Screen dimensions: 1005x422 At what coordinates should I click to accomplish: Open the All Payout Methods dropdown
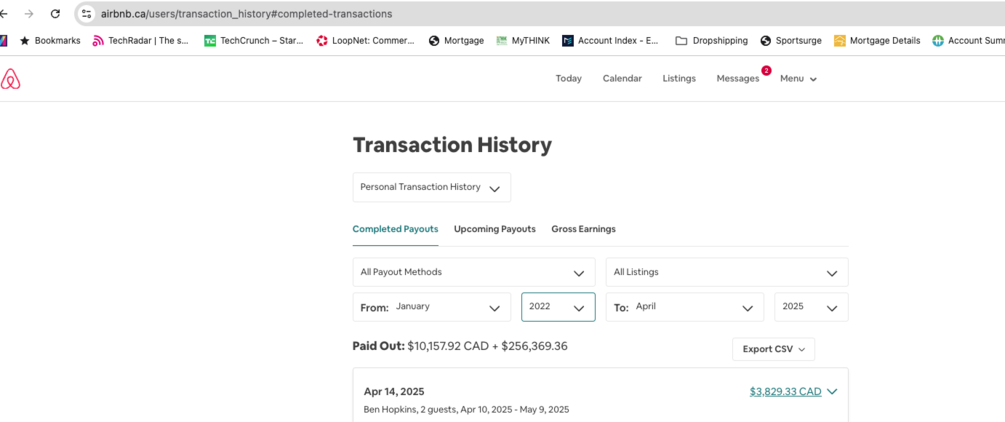(473, 272)
